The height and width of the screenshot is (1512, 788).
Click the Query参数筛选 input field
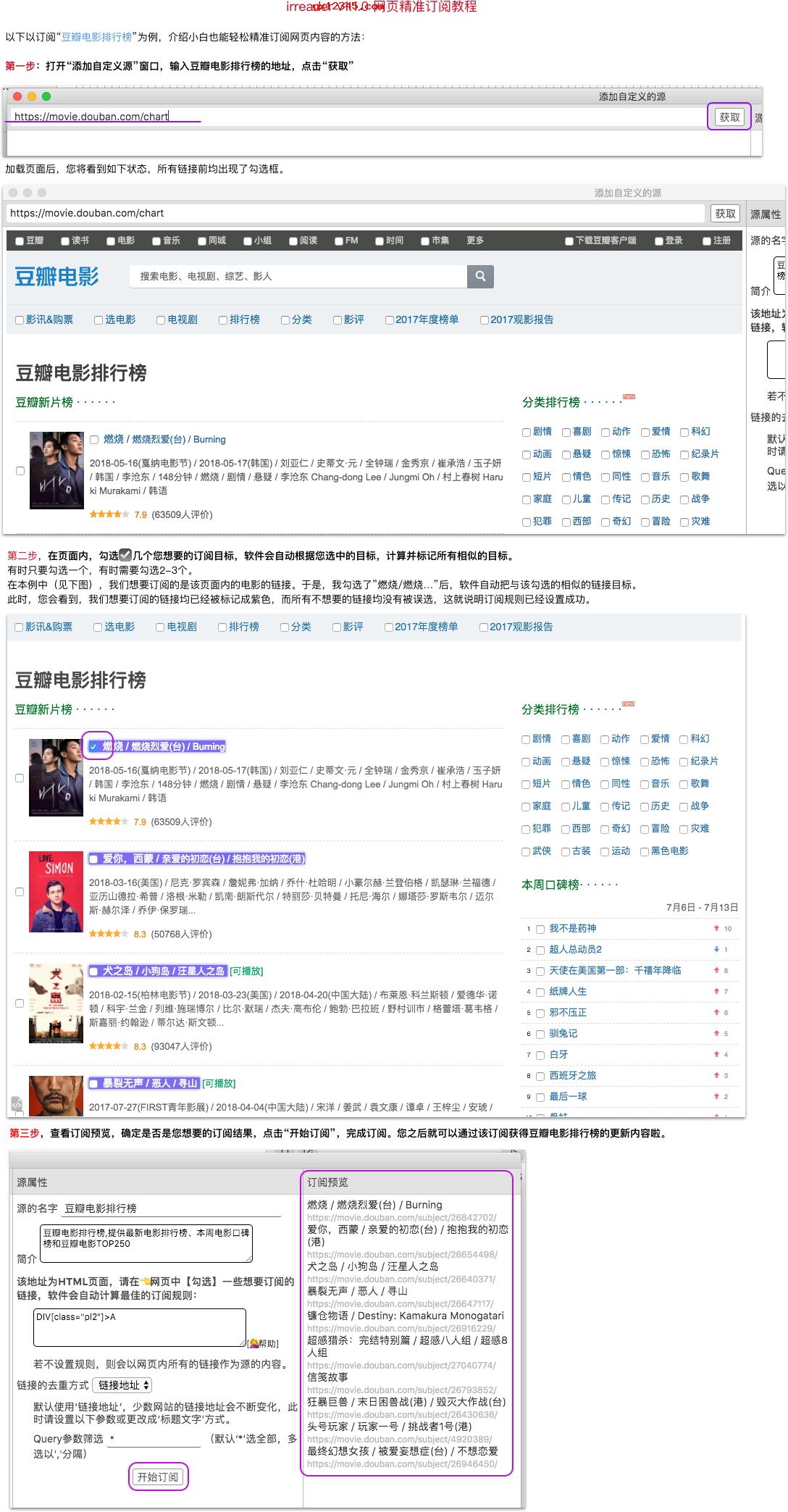coord(154,1439)
